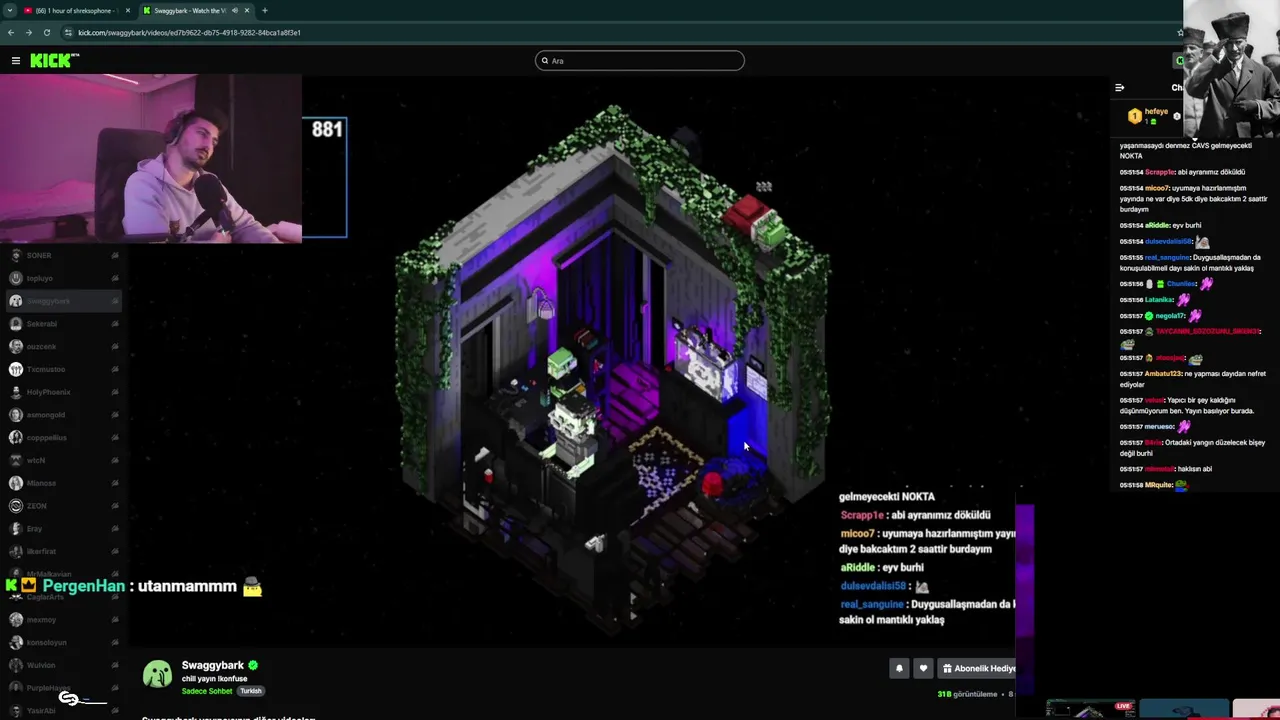Toggle the notification bell button
Viewport: 1280px width, 720px height.
[x=899, y=668]
